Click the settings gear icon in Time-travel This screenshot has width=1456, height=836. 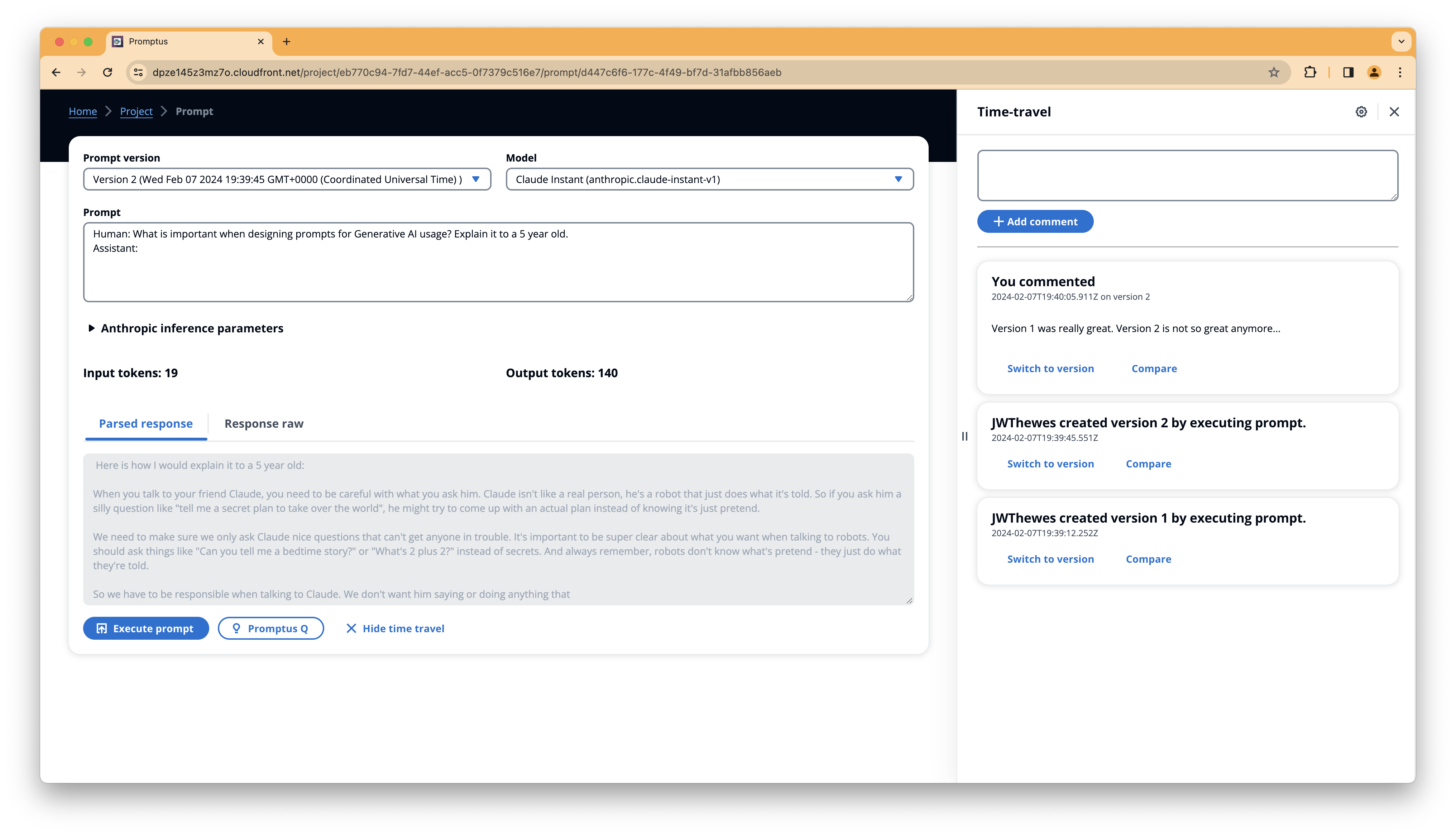[x=1362, y=111]
